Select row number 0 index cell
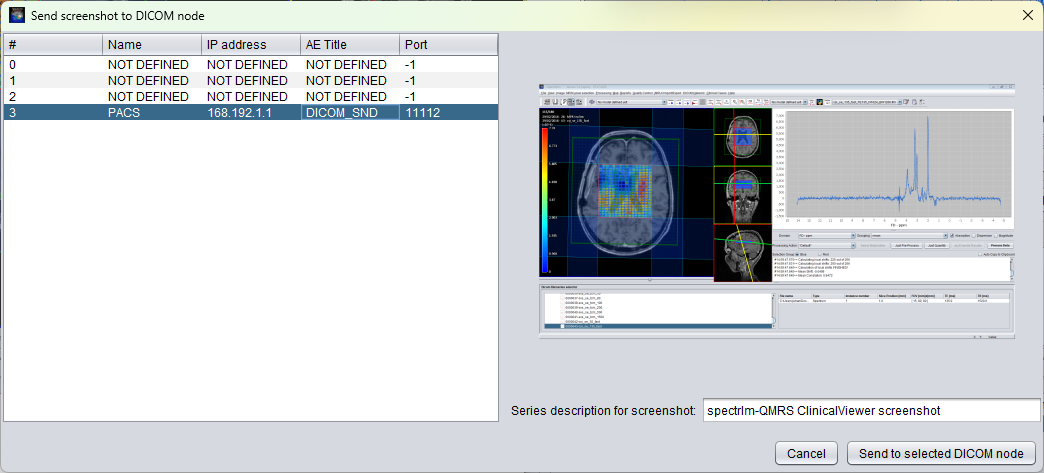Viewport: 1044px width, 473px height. point(53,65)
